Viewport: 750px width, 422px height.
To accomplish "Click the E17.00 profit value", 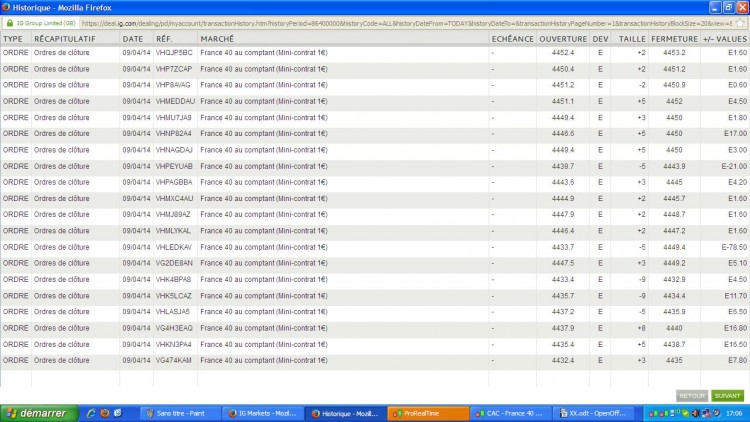I will 735,133.
